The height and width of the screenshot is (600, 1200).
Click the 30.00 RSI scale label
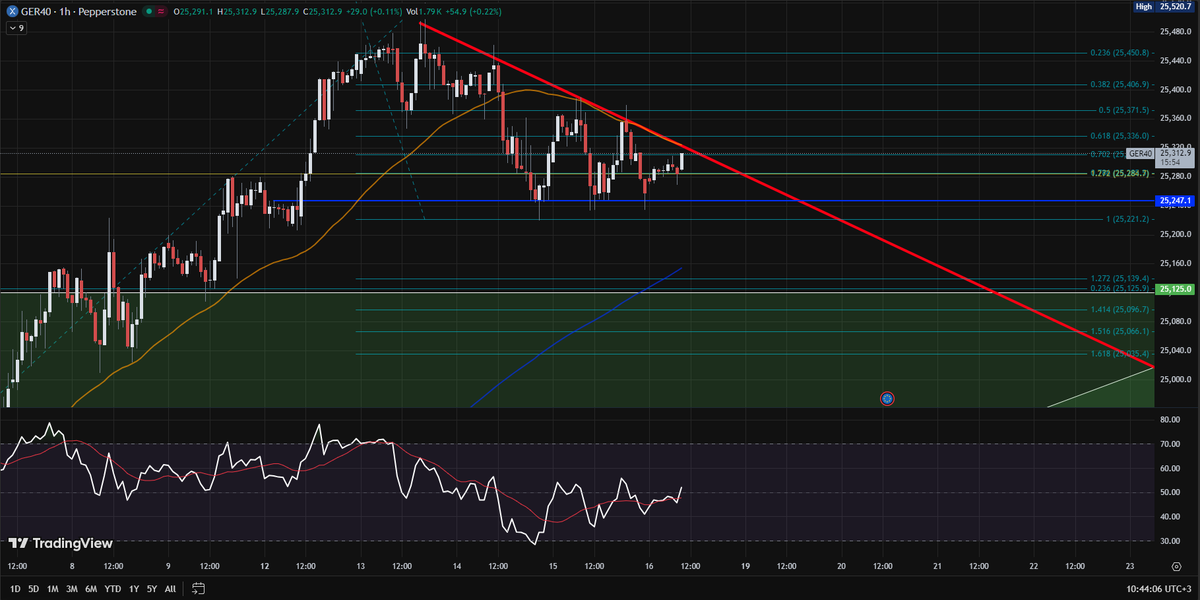coord(1172,541)
